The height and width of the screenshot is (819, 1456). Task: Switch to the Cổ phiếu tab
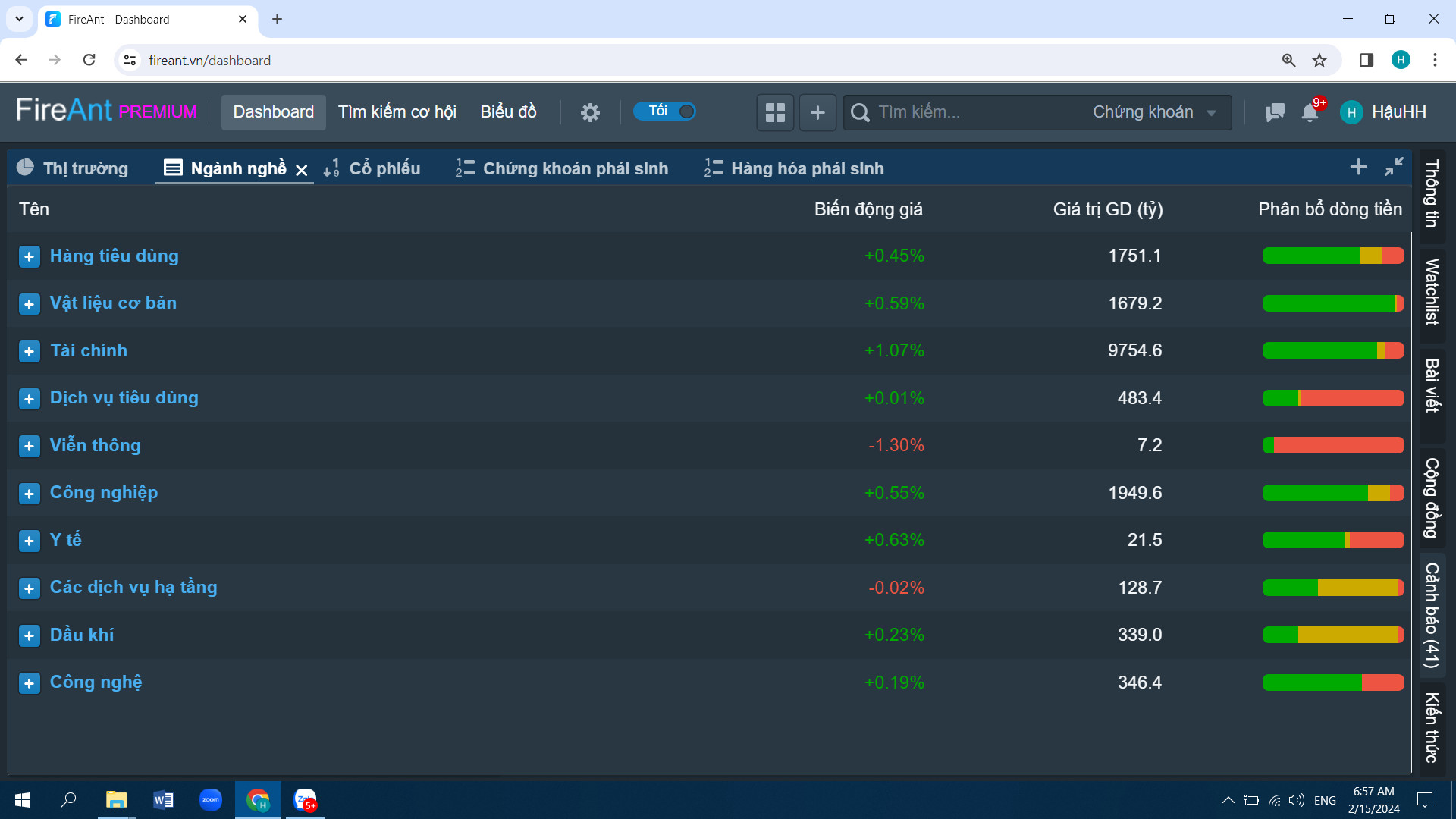click(372, 168)
